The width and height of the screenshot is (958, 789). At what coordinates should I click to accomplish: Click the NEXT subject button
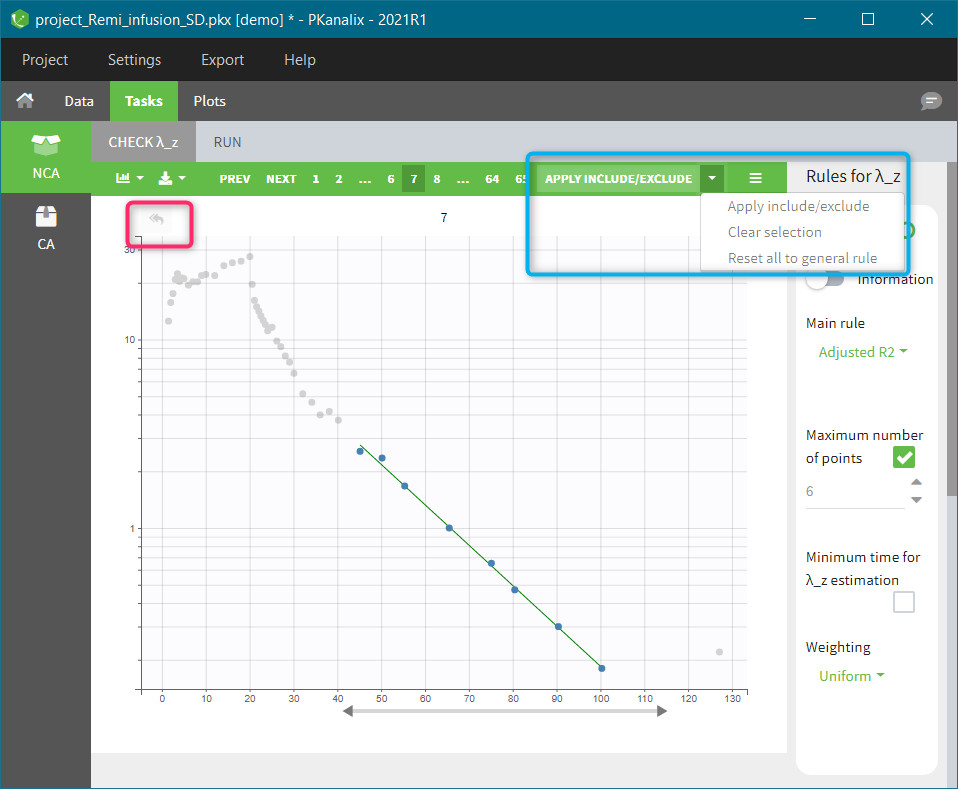pyautogui.click(x=281, y=179)
